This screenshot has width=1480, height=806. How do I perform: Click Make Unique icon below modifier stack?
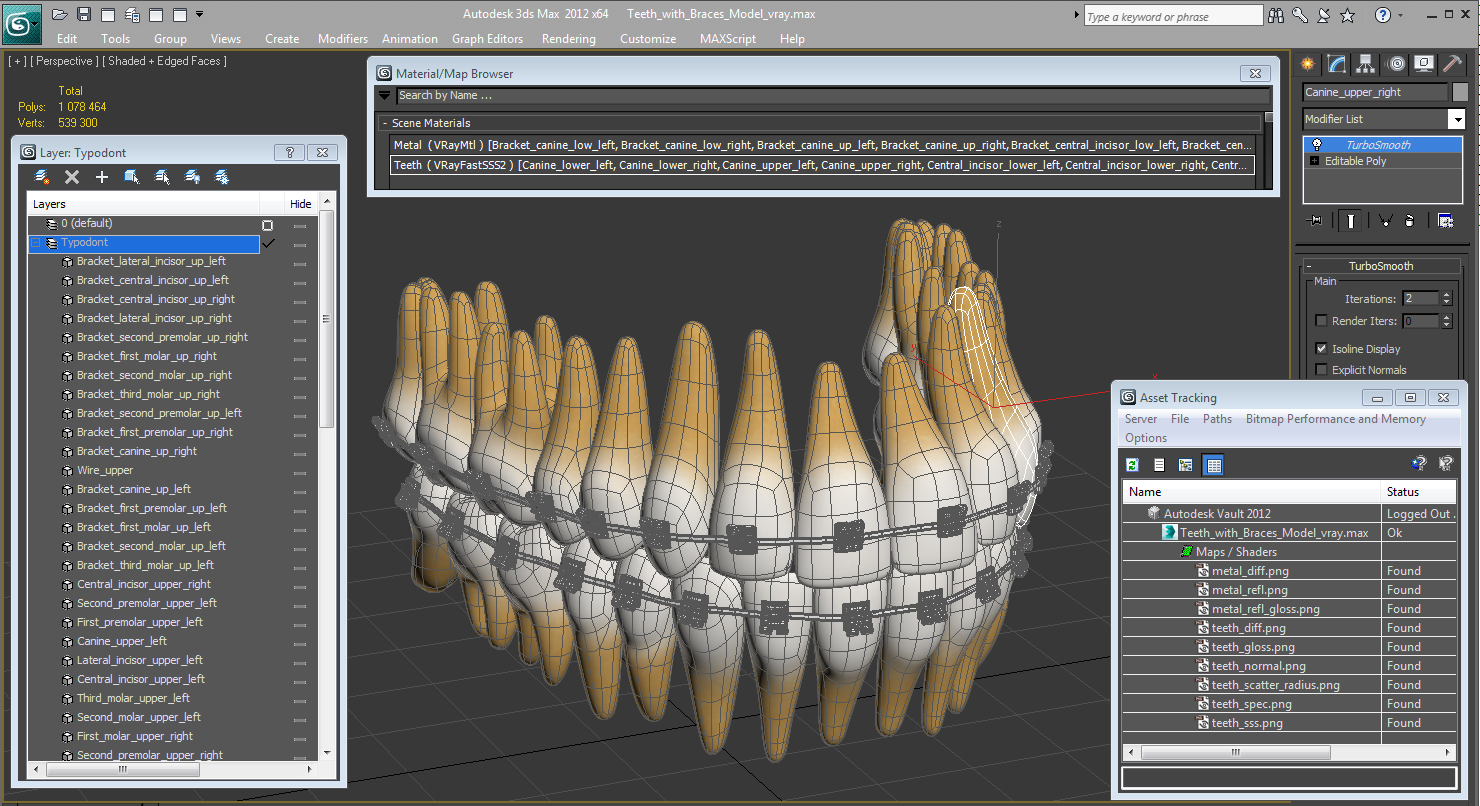[1385, 221]
